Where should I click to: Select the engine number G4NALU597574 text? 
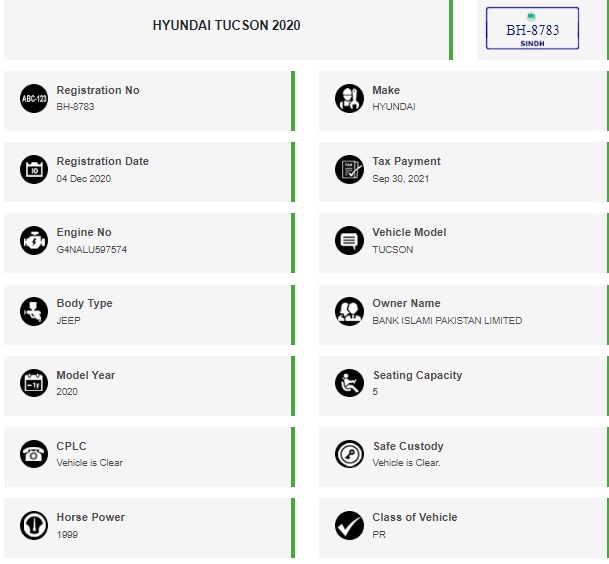92,250
